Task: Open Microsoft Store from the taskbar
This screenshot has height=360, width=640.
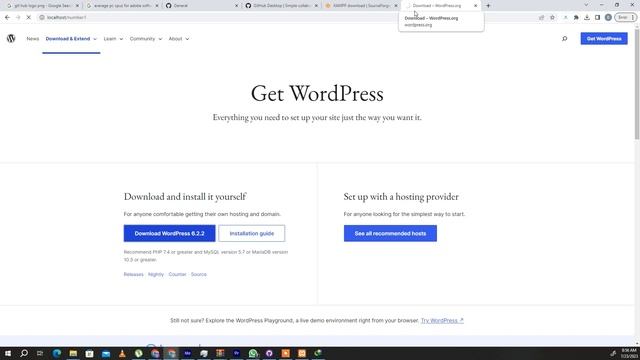Action: (89, 353)
